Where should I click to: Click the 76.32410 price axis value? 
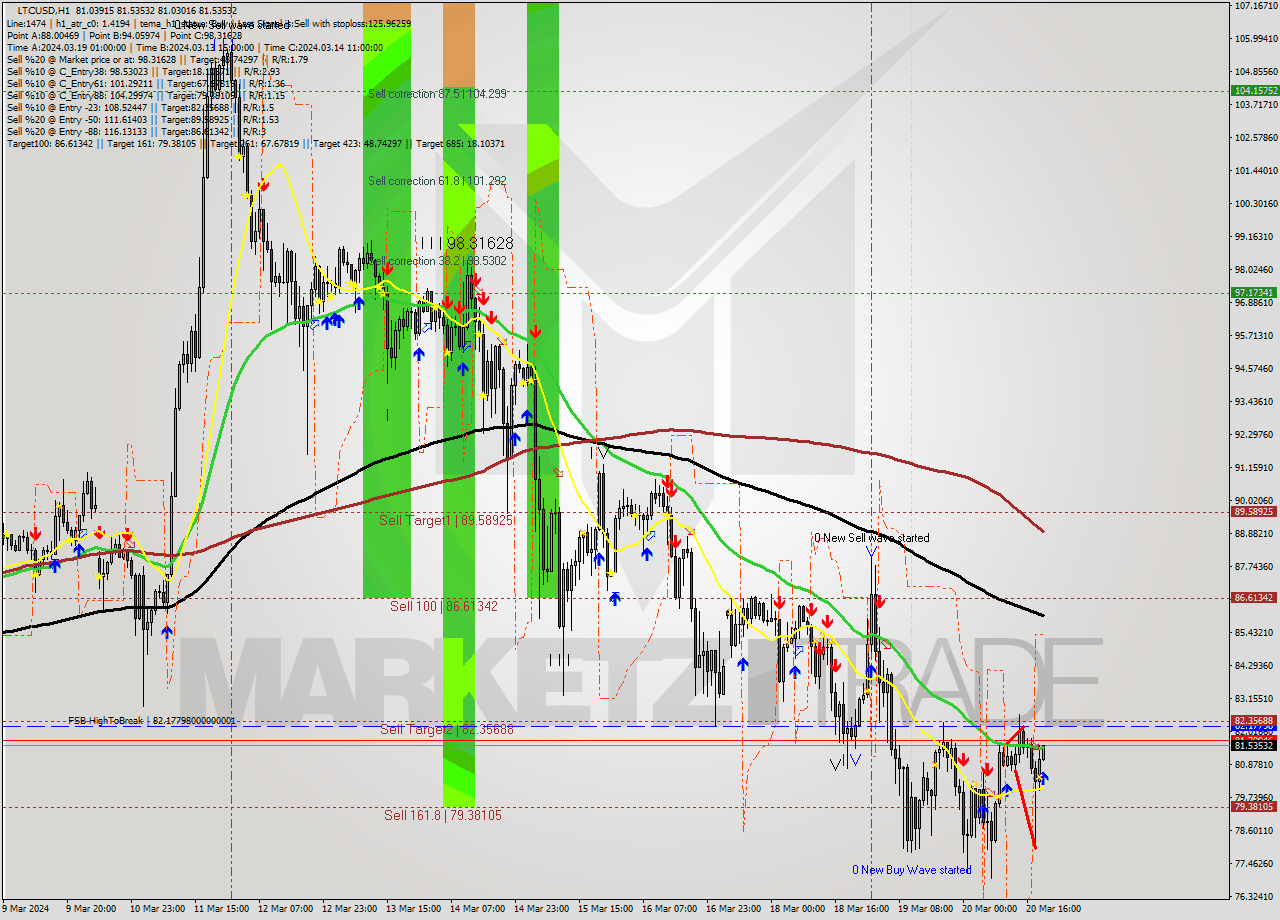click(x=1256, y=896)
